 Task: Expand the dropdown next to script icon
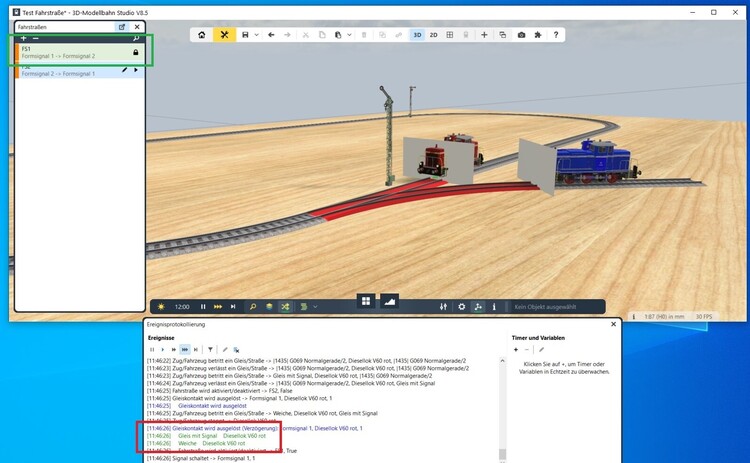[315, 307]
